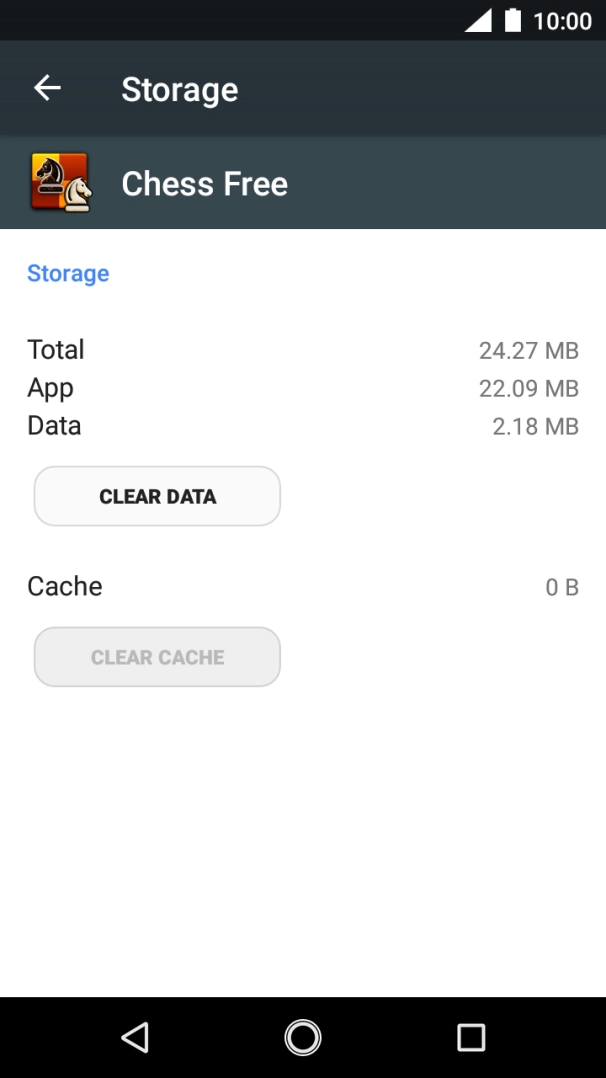Tap the Chess Free app icon
This screenshot has width=606, height=1078.
(61, 183)
